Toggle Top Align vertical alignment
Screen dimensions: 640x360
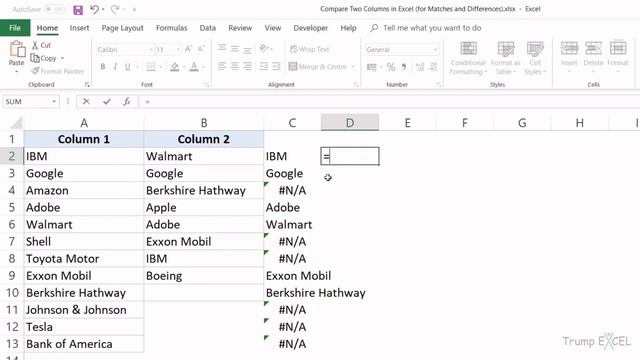tap(222, 49)
